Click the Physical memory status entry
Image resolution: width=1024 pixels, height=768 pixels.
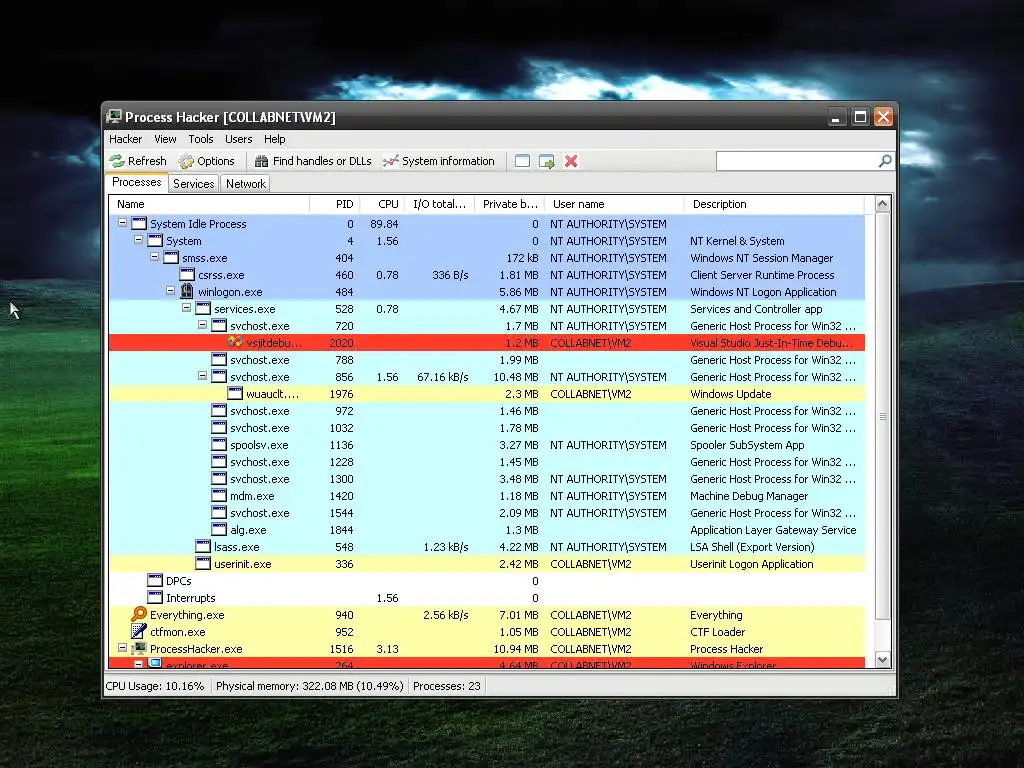coord(310,686)
